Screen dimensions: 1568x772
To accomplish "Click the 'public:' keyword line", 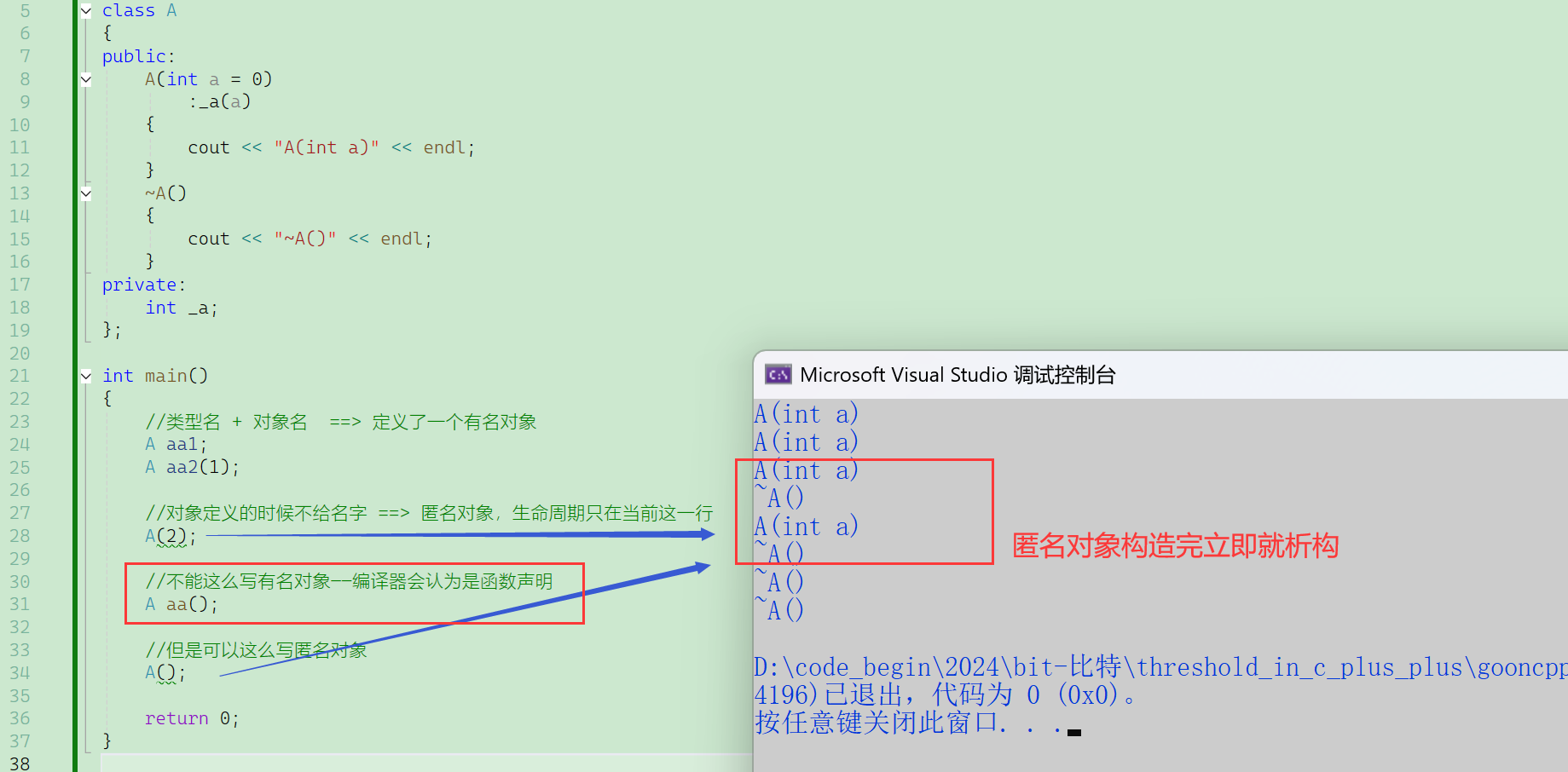I will coord(138,56).
